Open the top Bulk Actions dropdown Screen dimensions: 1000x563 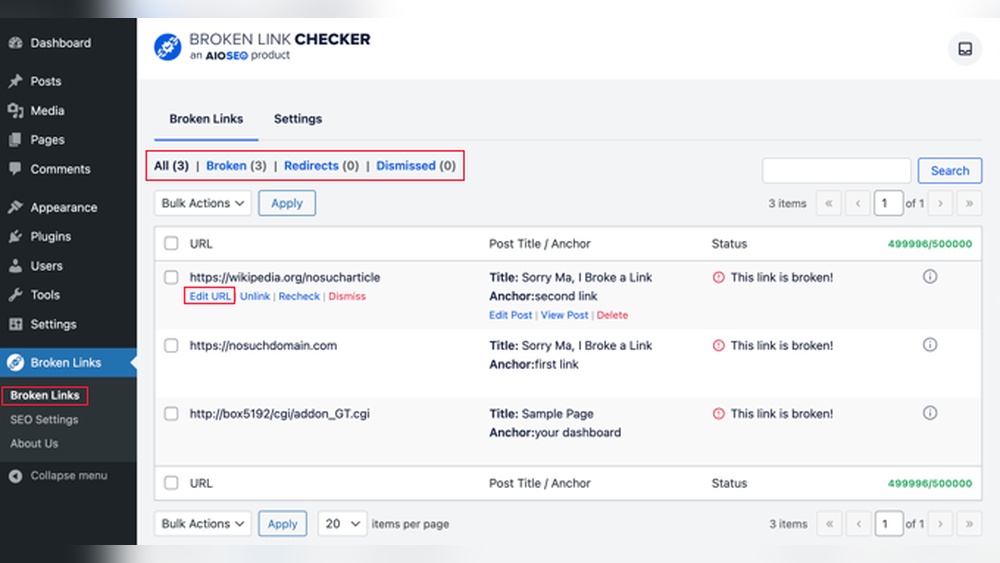[203, 203]
